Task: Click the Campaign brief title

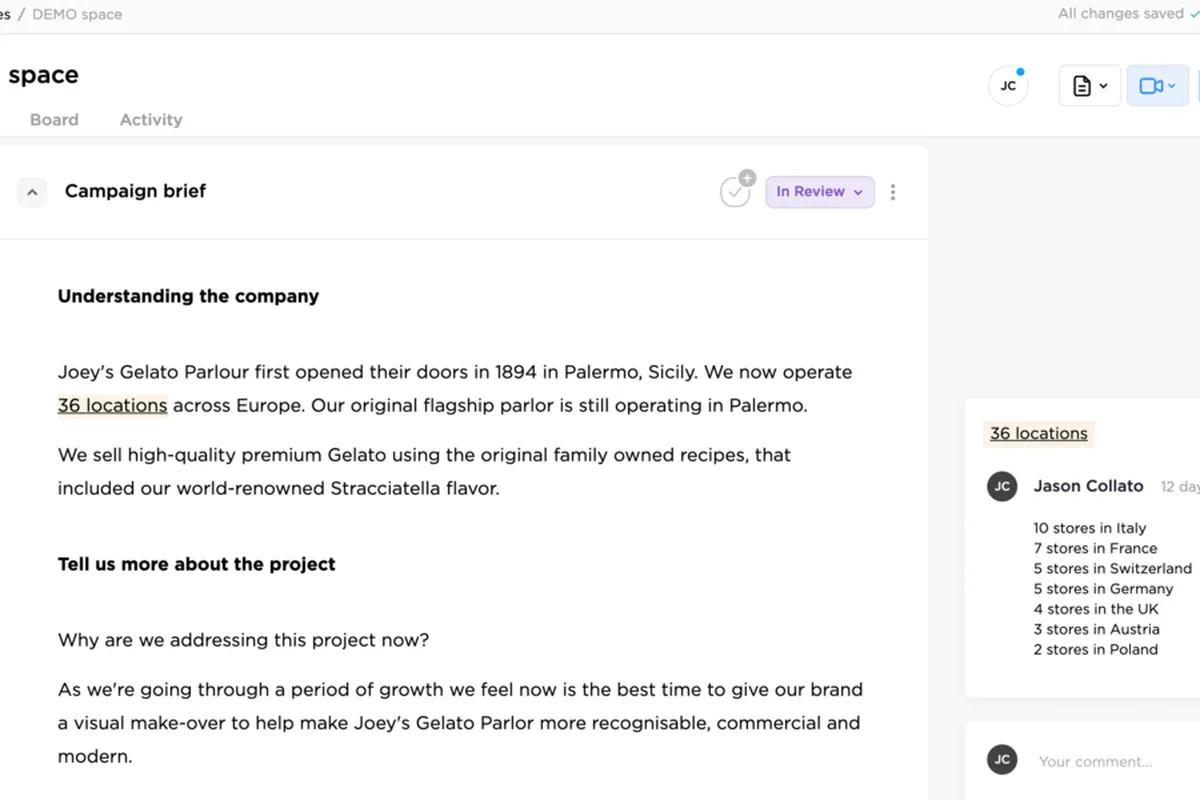Action: [x=135, y=191]
